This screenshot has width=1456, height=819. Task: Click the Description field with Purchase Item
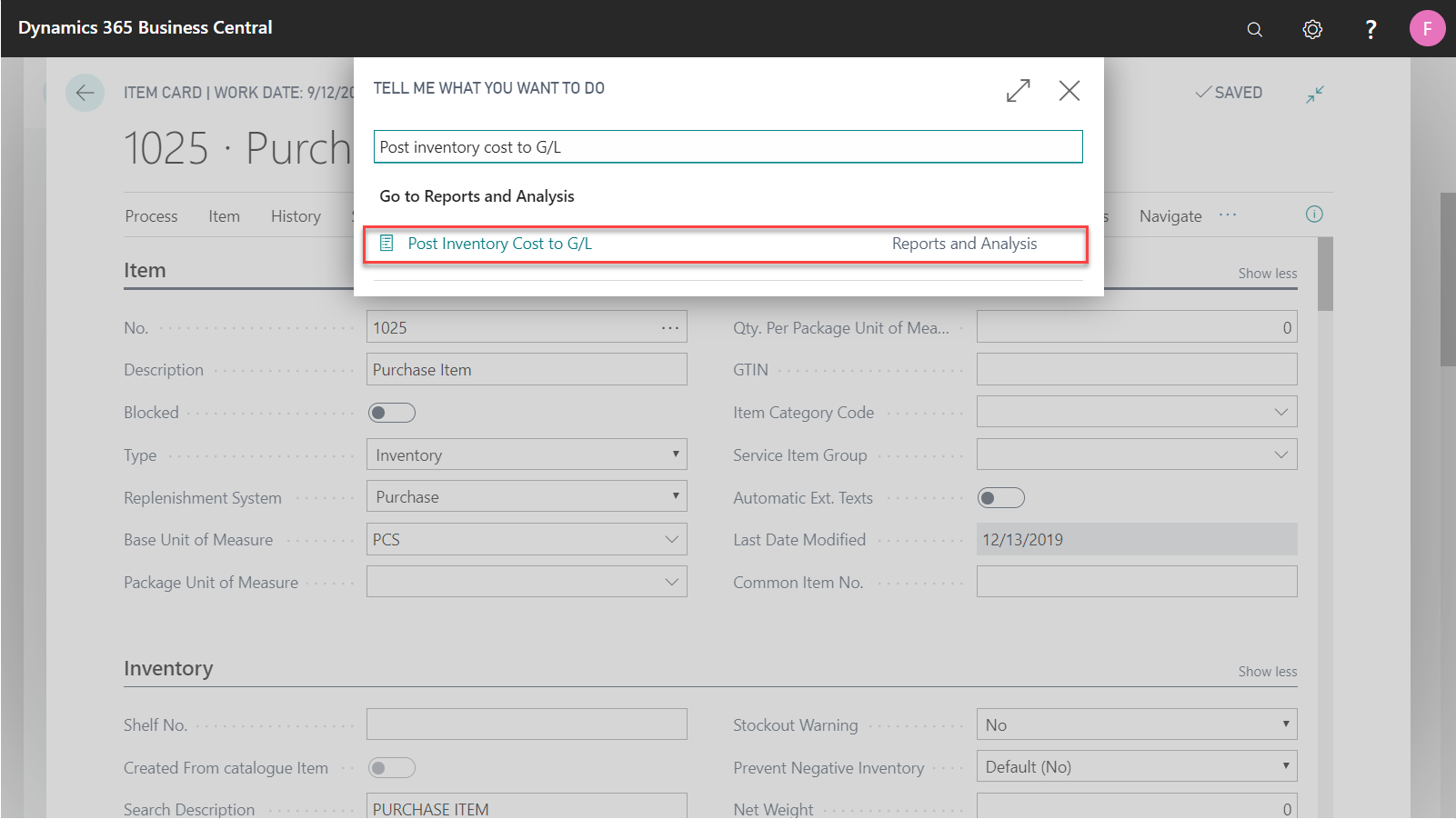527,369
